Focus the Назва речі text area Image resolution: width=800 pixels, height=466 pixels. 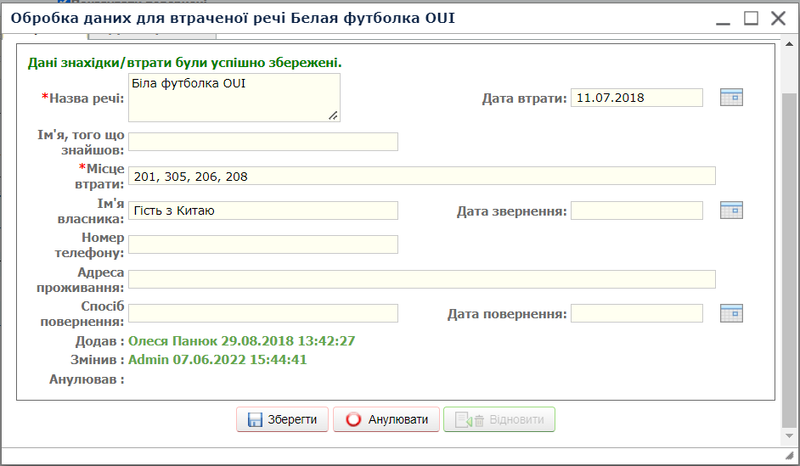coord(234,98)
